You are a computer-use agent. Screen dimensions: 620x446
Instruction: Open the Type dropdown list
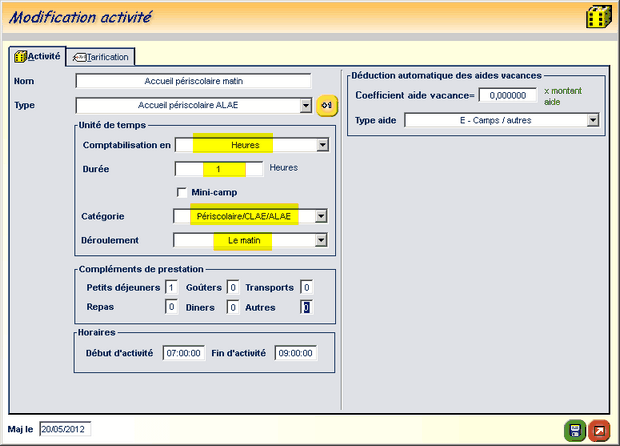coord(306,105)
